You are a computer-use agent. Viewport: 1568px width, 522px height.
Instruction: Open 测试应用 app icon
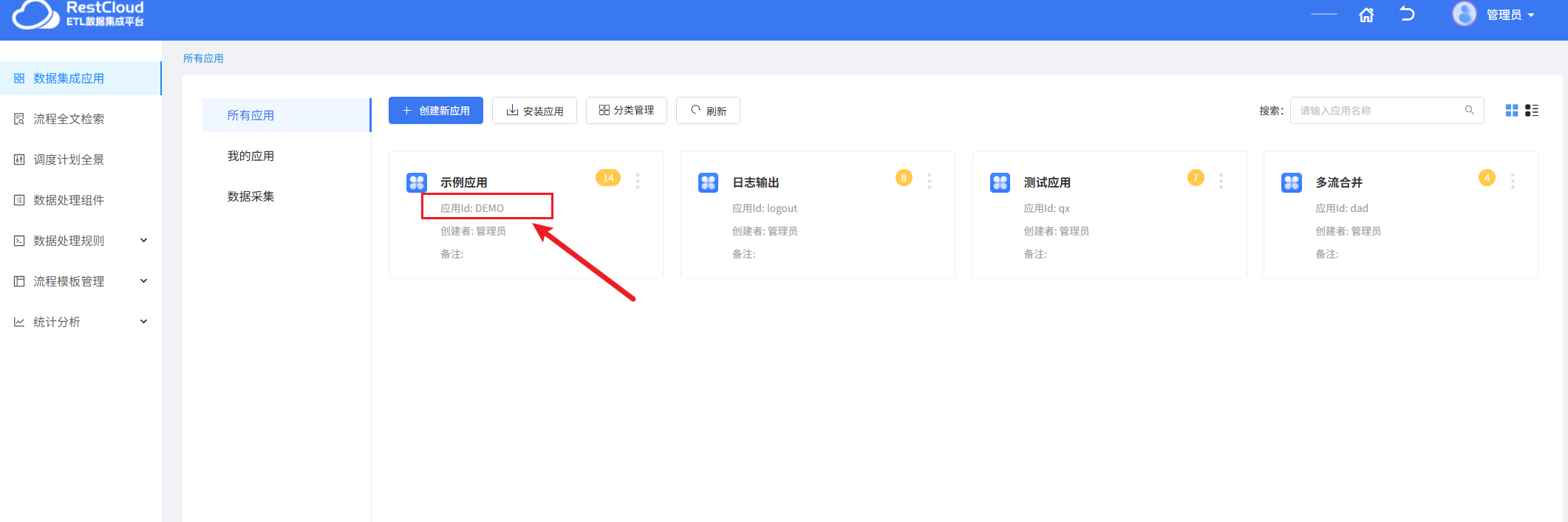pos(1001,182)
